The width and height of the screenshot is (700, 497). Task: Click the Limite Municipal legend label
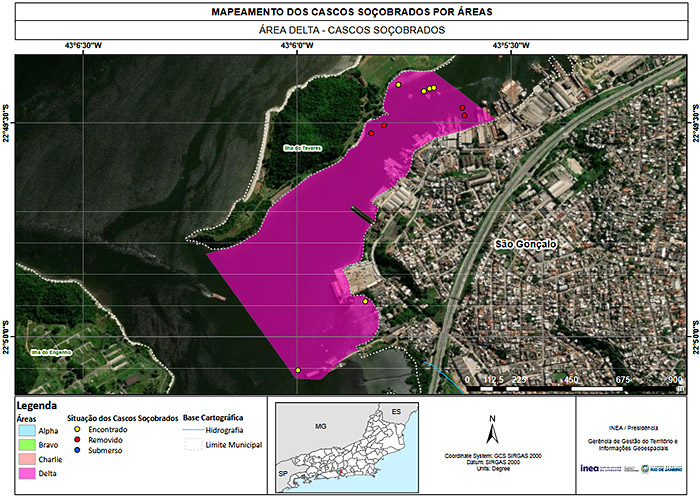coord(233,445)
